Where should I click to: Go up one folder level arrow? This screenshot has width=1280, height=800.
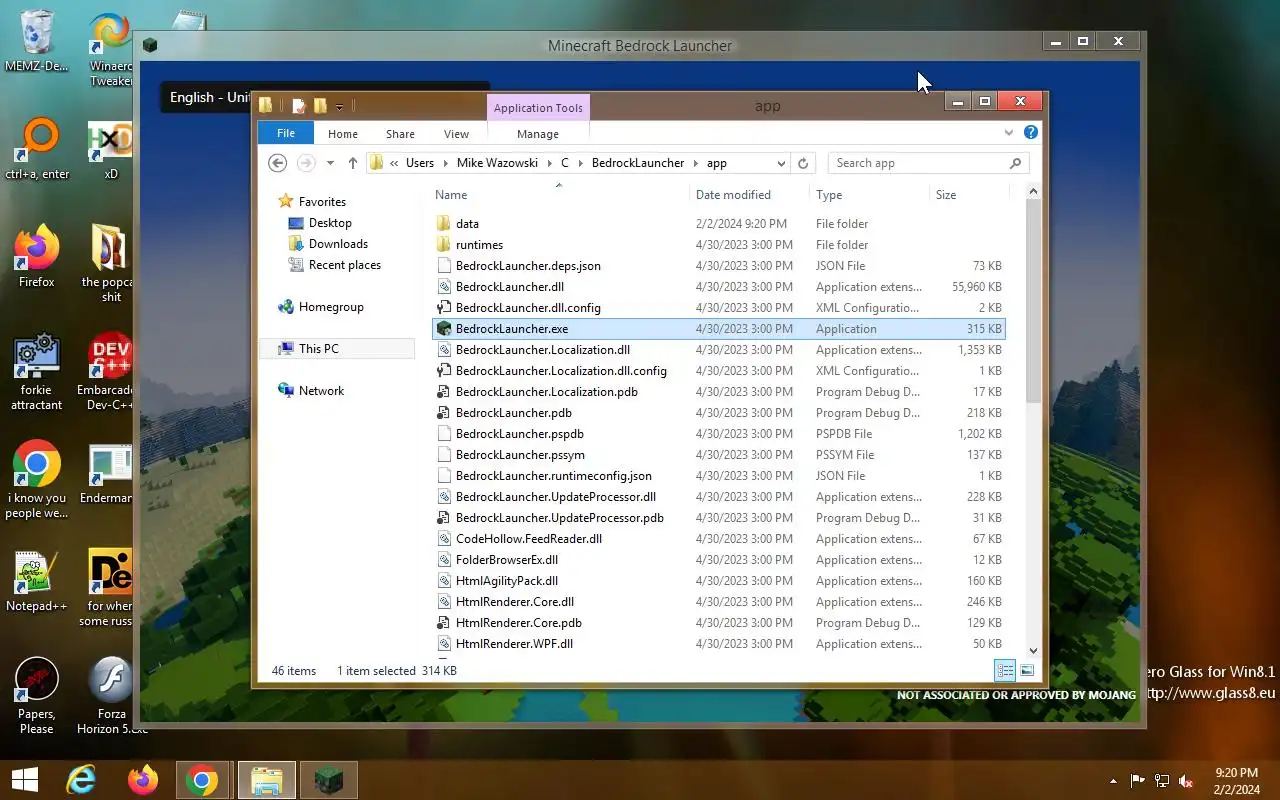[352, 163]
